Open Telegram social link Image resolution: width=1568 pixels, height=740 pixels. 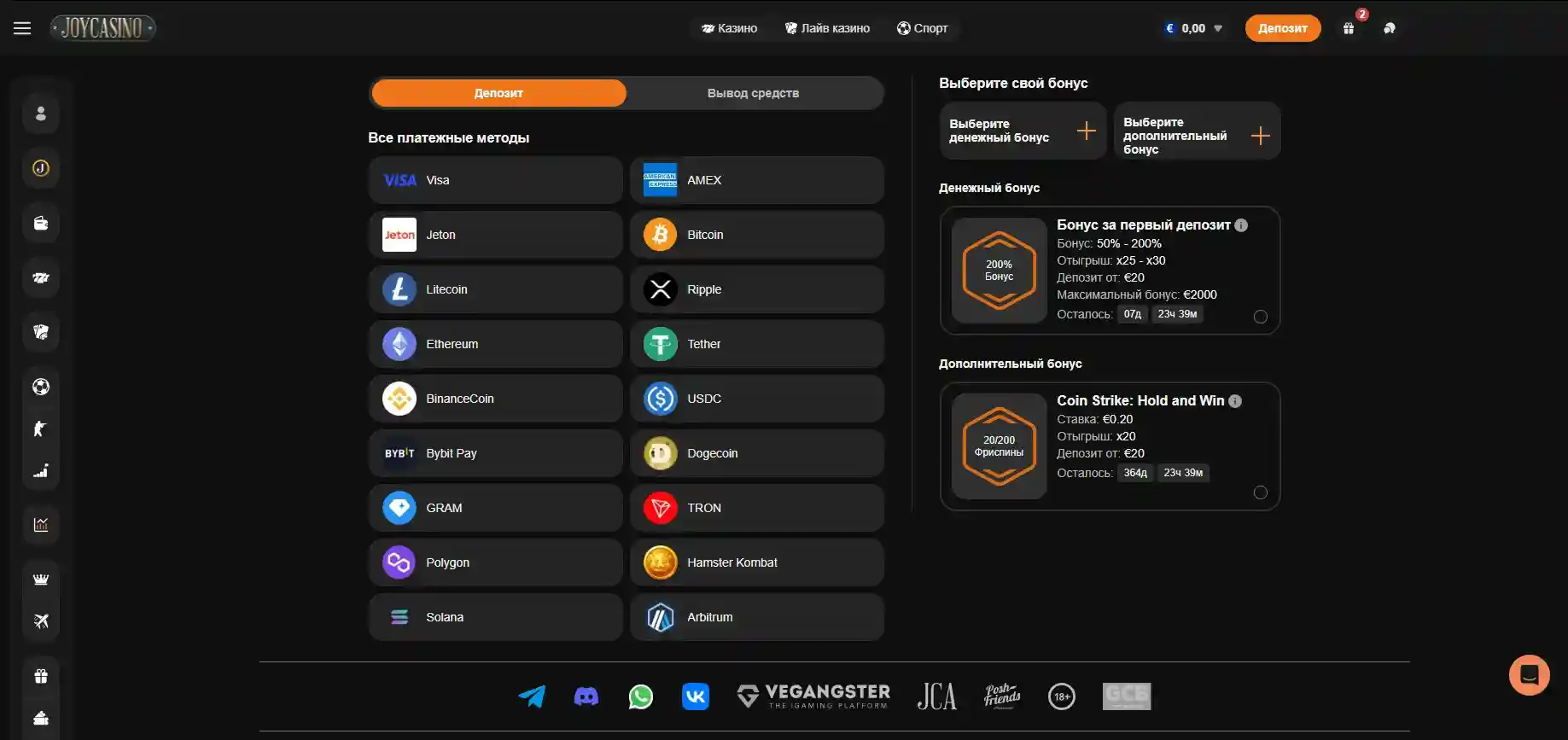(532, 696)
